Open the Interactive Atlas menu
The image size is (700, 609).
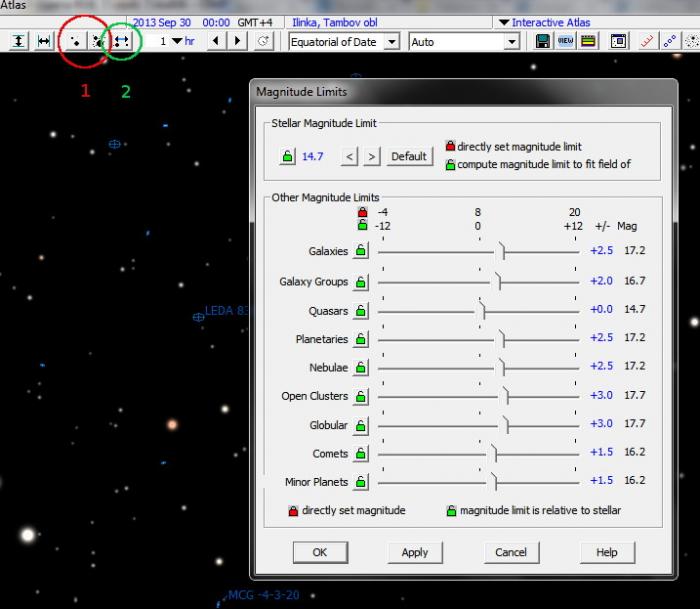545,22
